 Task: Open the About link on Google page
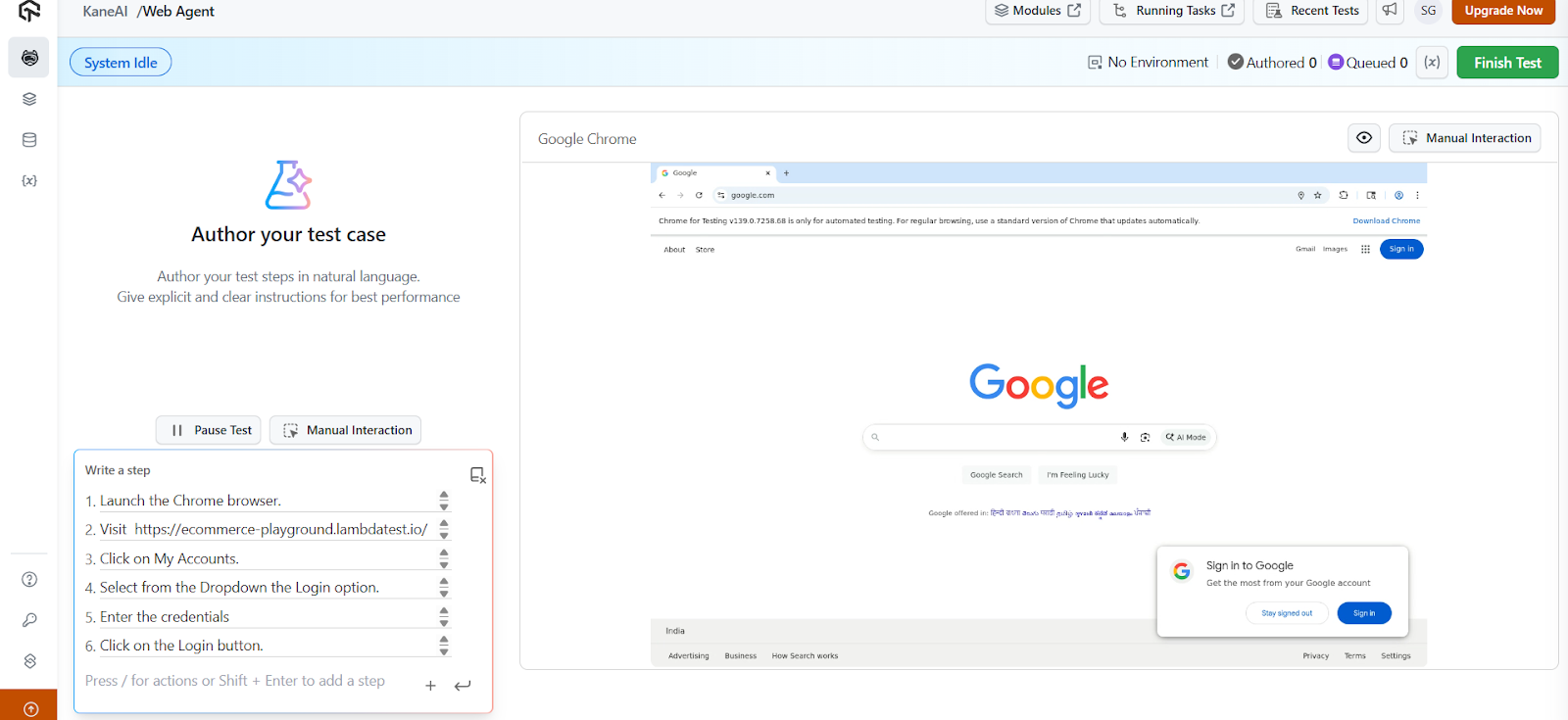[x=674, y=250]
